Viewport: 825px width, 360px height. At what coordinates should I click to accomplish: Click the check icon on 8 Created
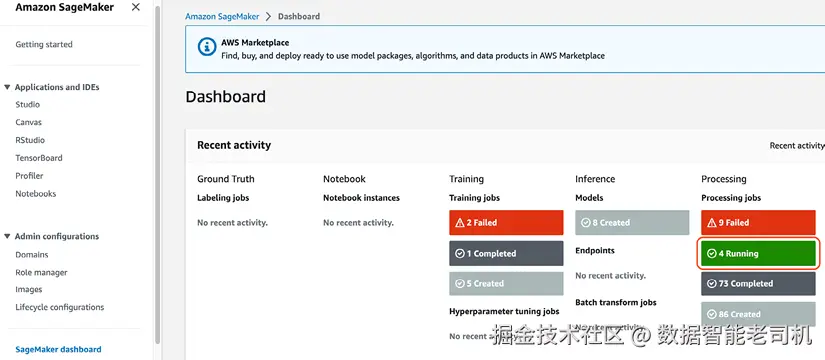pyautogui.click(x=586, y=223)
